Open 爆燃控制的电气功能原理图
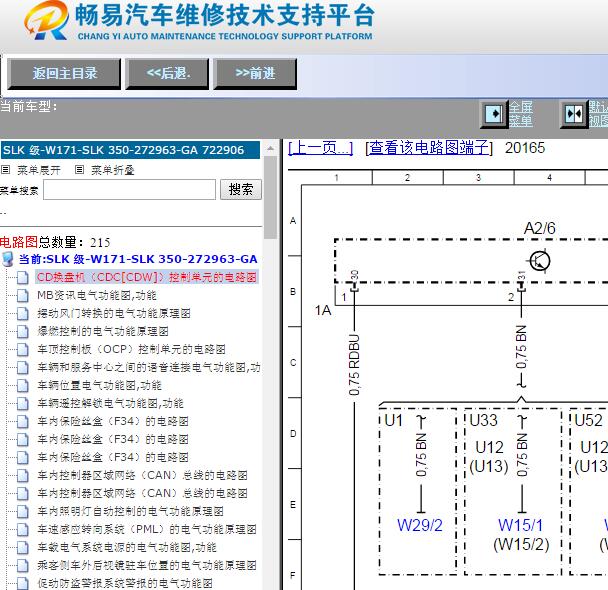The image size is (608, 590). click(x=103, y=331)
